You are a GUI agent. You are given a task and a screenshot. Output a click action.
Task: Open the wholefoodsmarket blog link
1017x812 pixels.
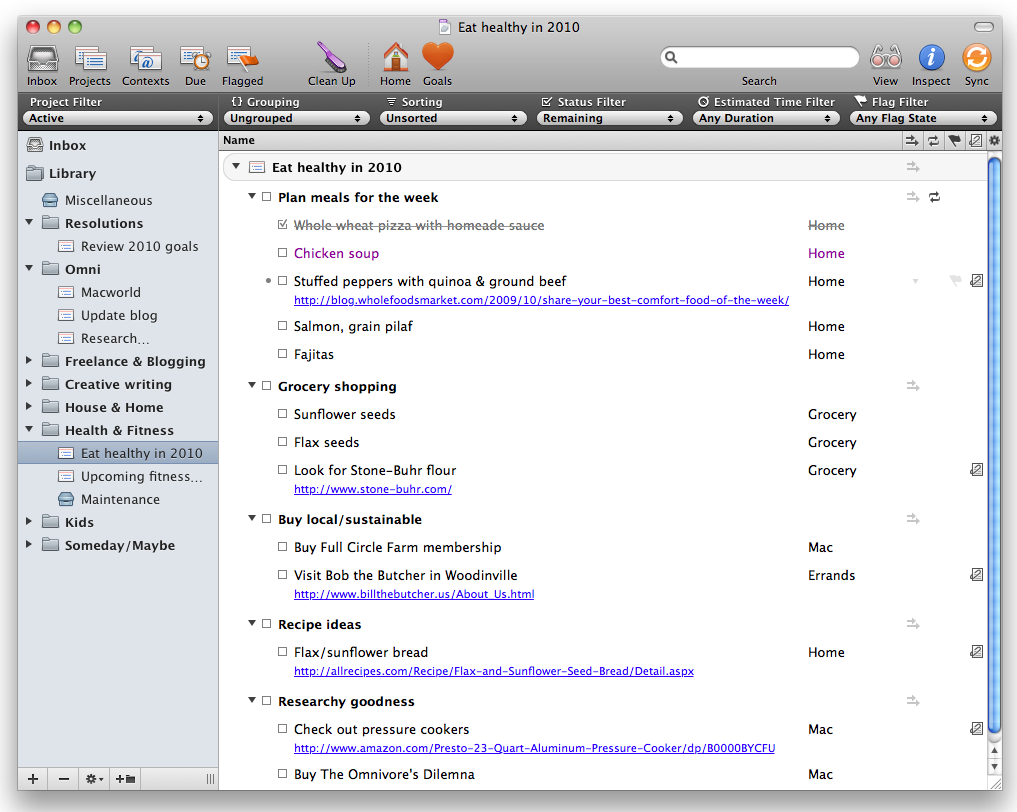[542, 300]
